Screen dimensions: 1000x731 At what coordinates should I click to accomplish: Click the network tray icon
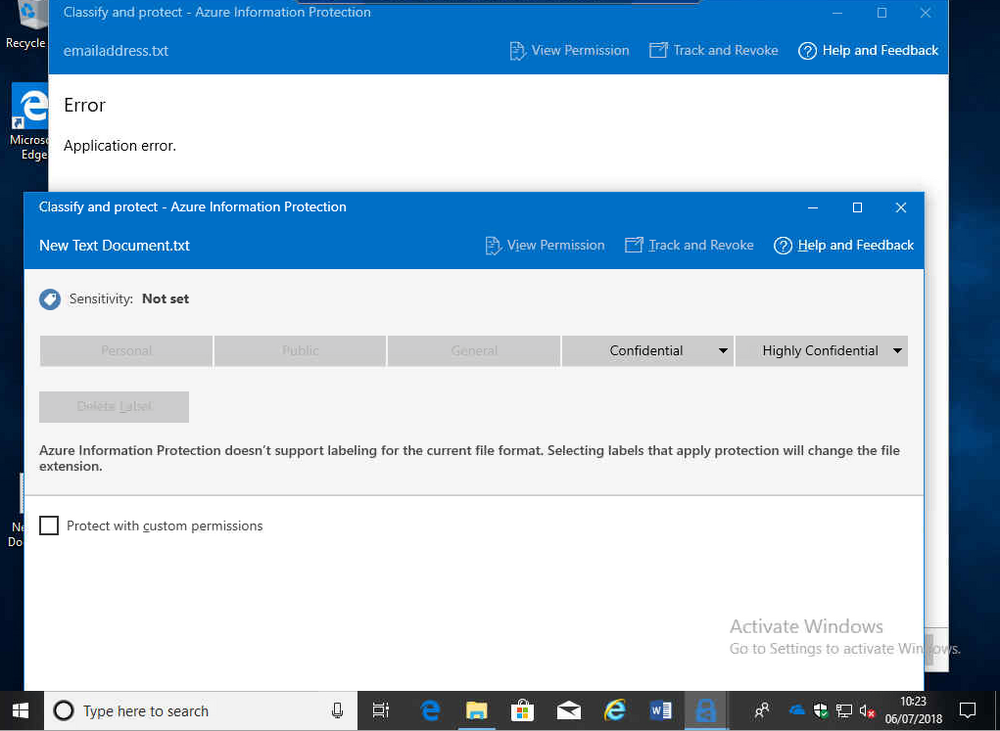coord(844,711)
